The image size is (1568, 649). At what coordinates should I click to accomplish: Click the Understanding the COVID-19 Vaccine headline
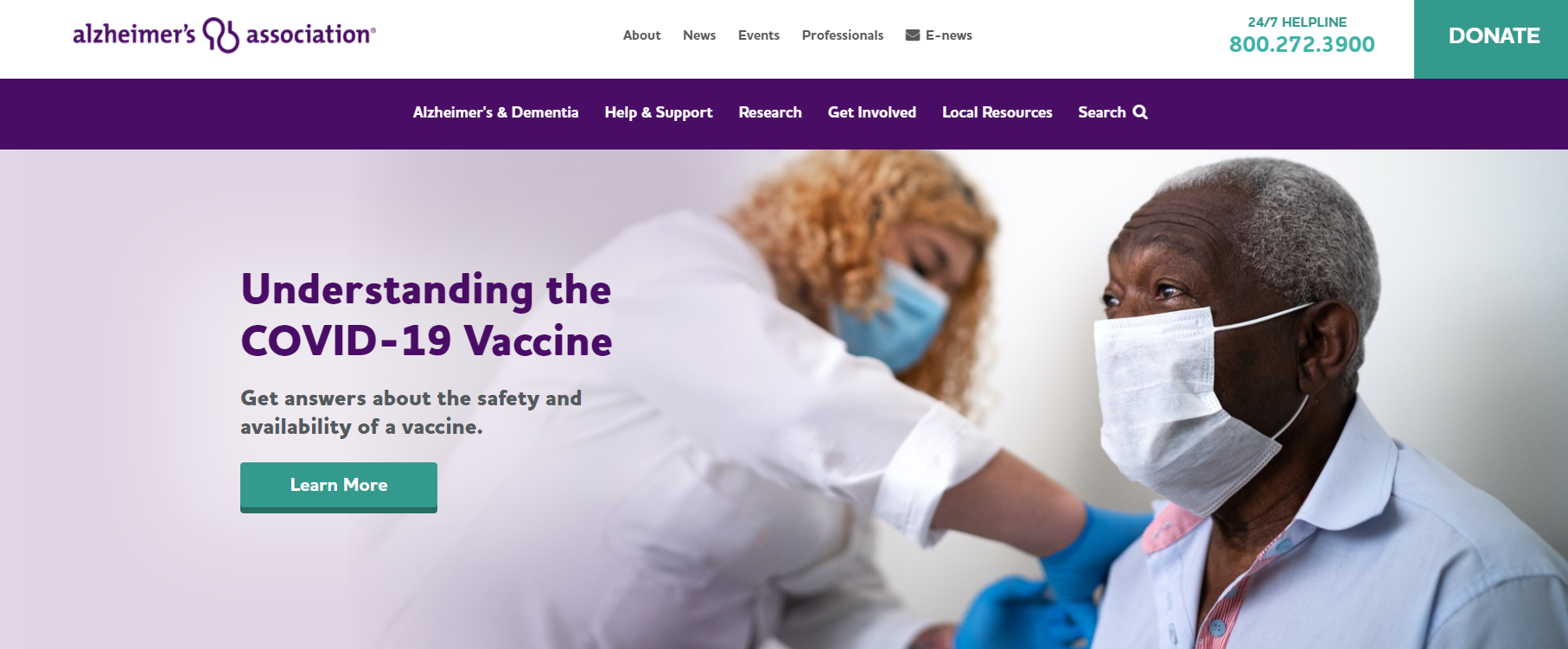[x=426, y=315]
